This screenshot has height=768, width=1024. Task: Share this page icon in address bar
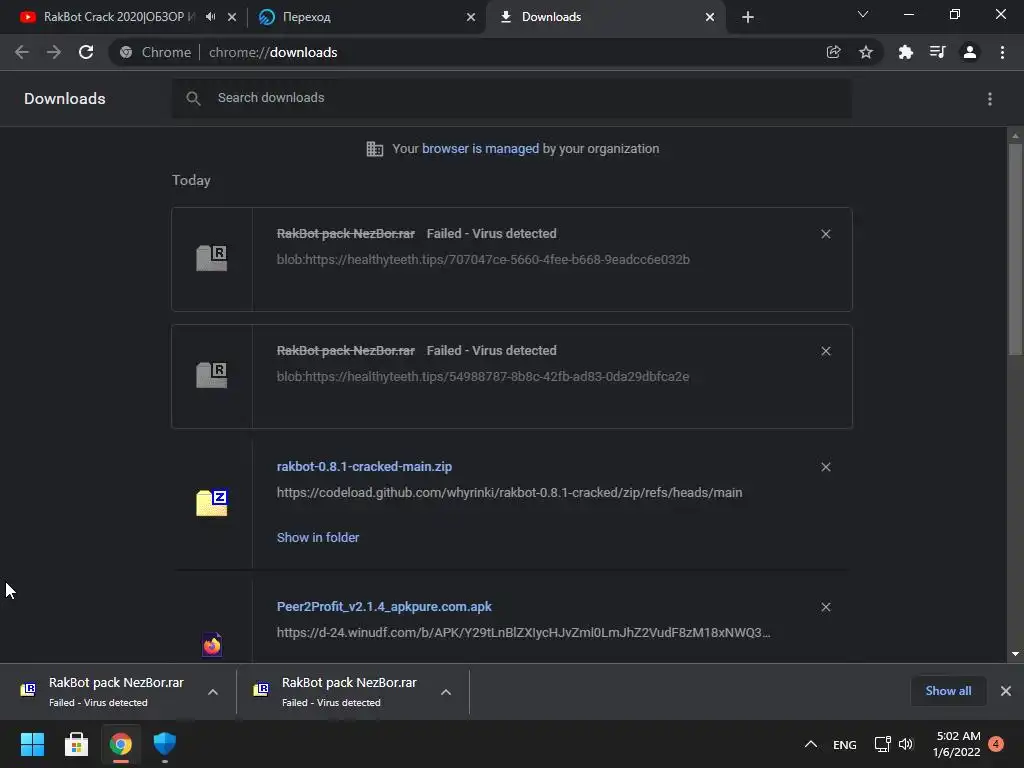(x=833, y=52)
